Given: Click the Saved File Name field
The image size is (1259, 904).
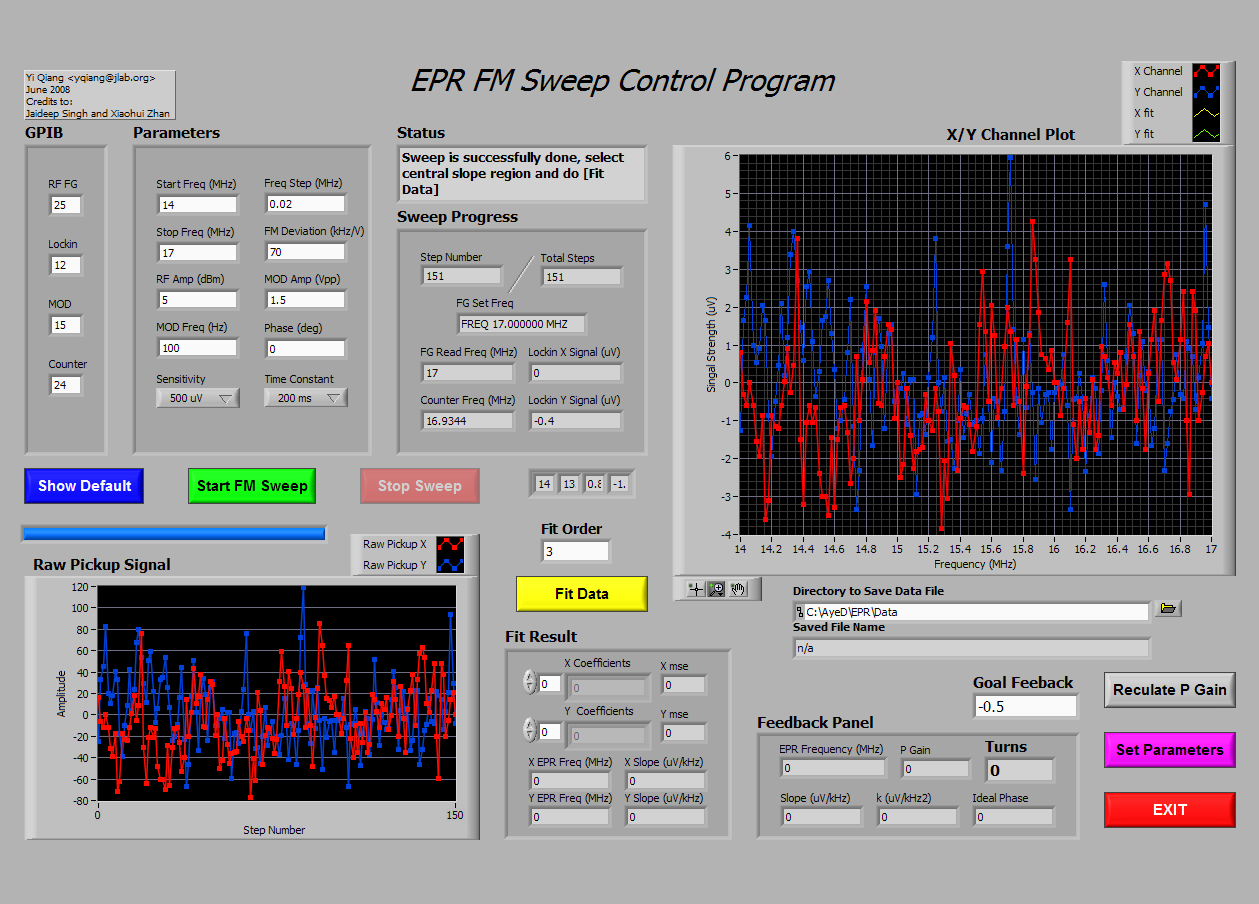Looking at the screenshot, I should [x=972, y=648].
